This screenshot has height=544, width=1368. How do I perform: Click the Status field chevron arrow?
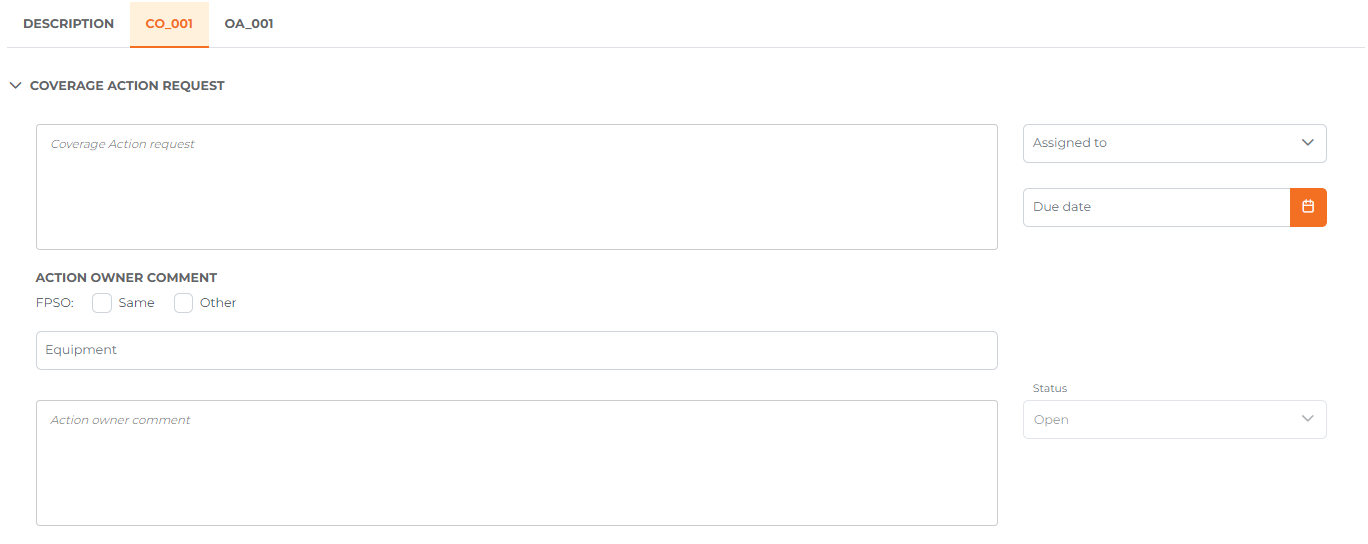[1307, 419]
